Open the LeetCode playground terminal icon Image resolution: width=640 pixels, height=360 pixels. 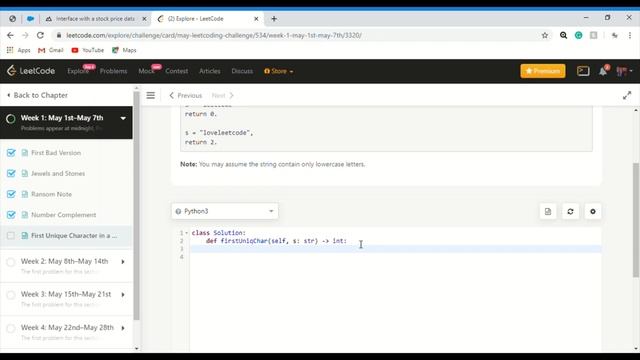[x=583, y=71]
